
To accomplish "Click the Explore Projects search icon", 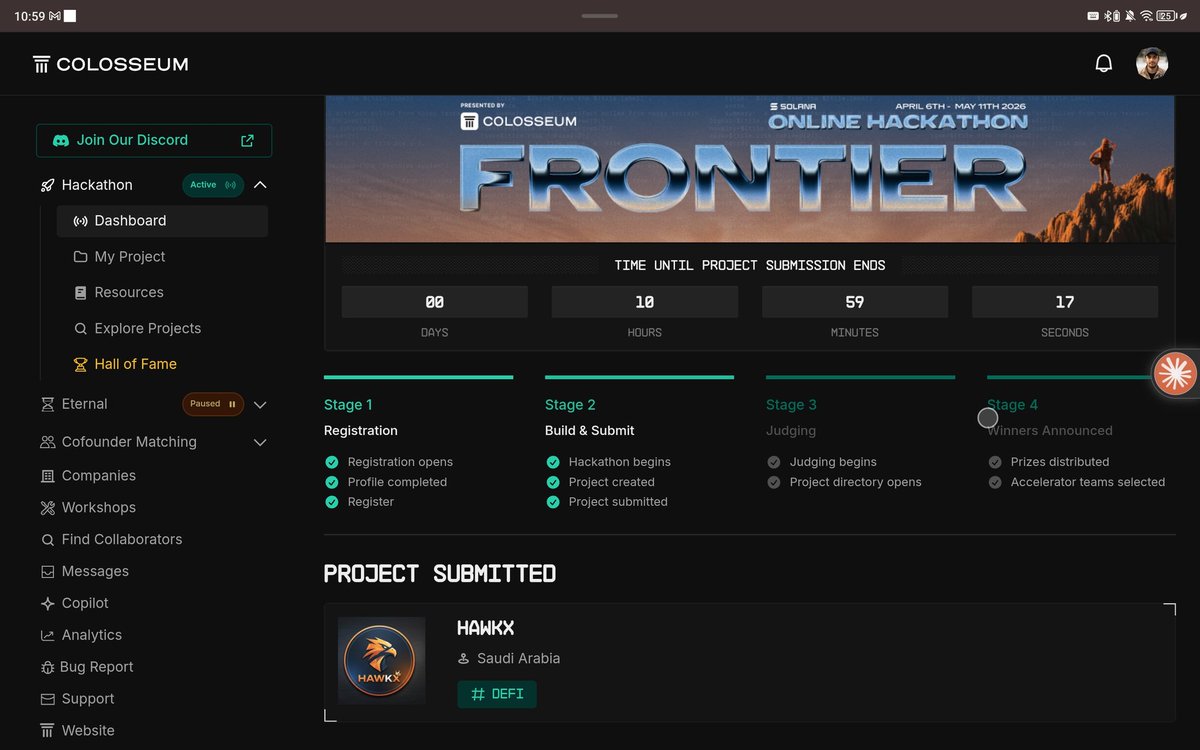I will [x=81, y=329].
